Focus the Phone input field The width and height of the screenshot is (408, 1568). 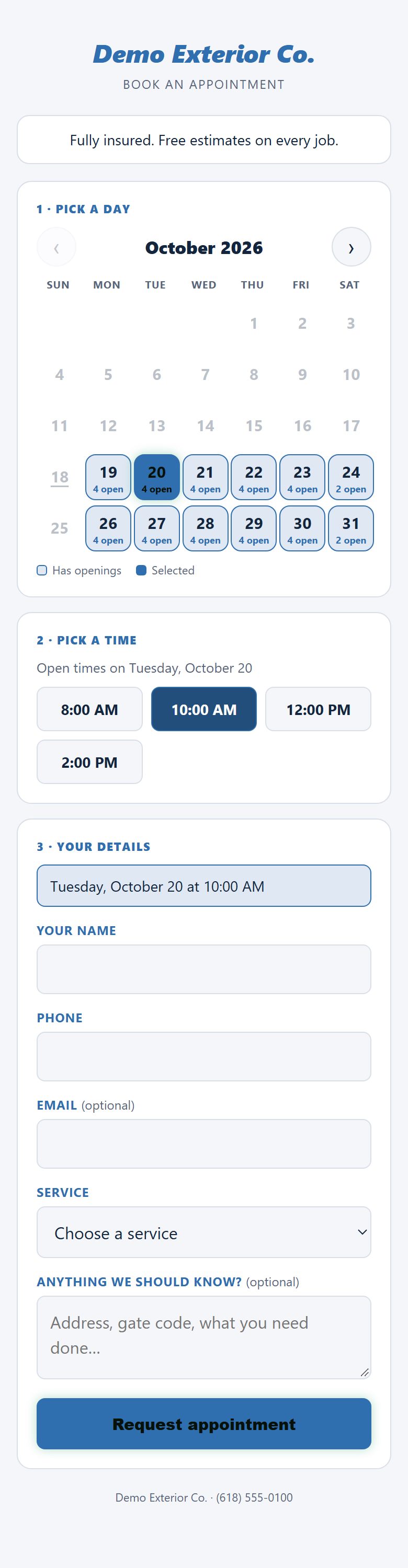point(204,1057)
